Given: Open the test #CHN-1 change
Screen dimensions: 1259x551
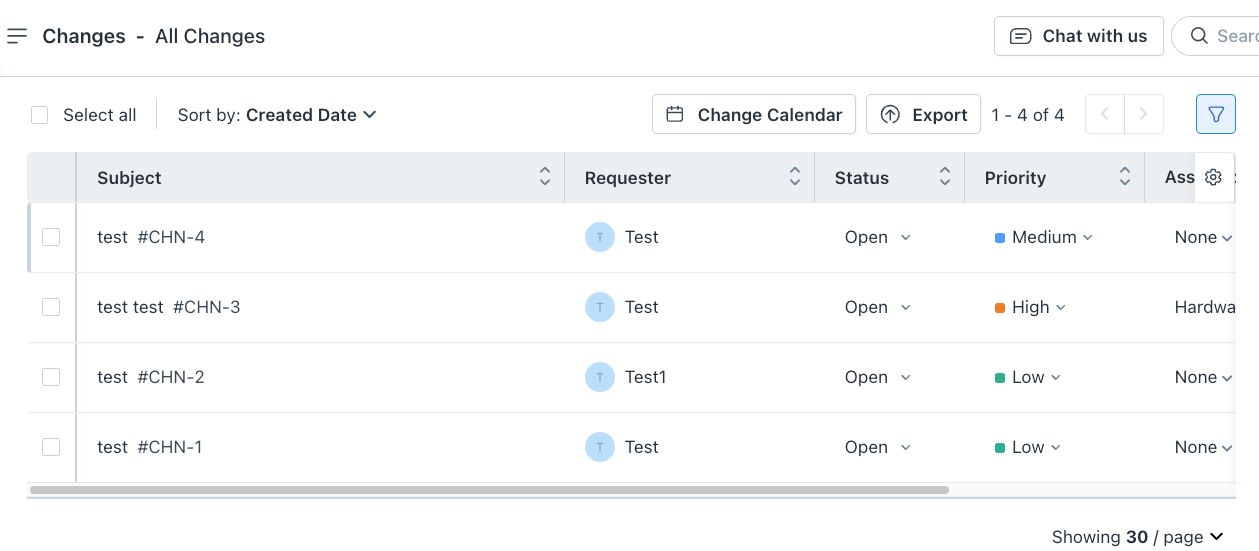Looking at the screenshot, I should (x=150, y=447).
